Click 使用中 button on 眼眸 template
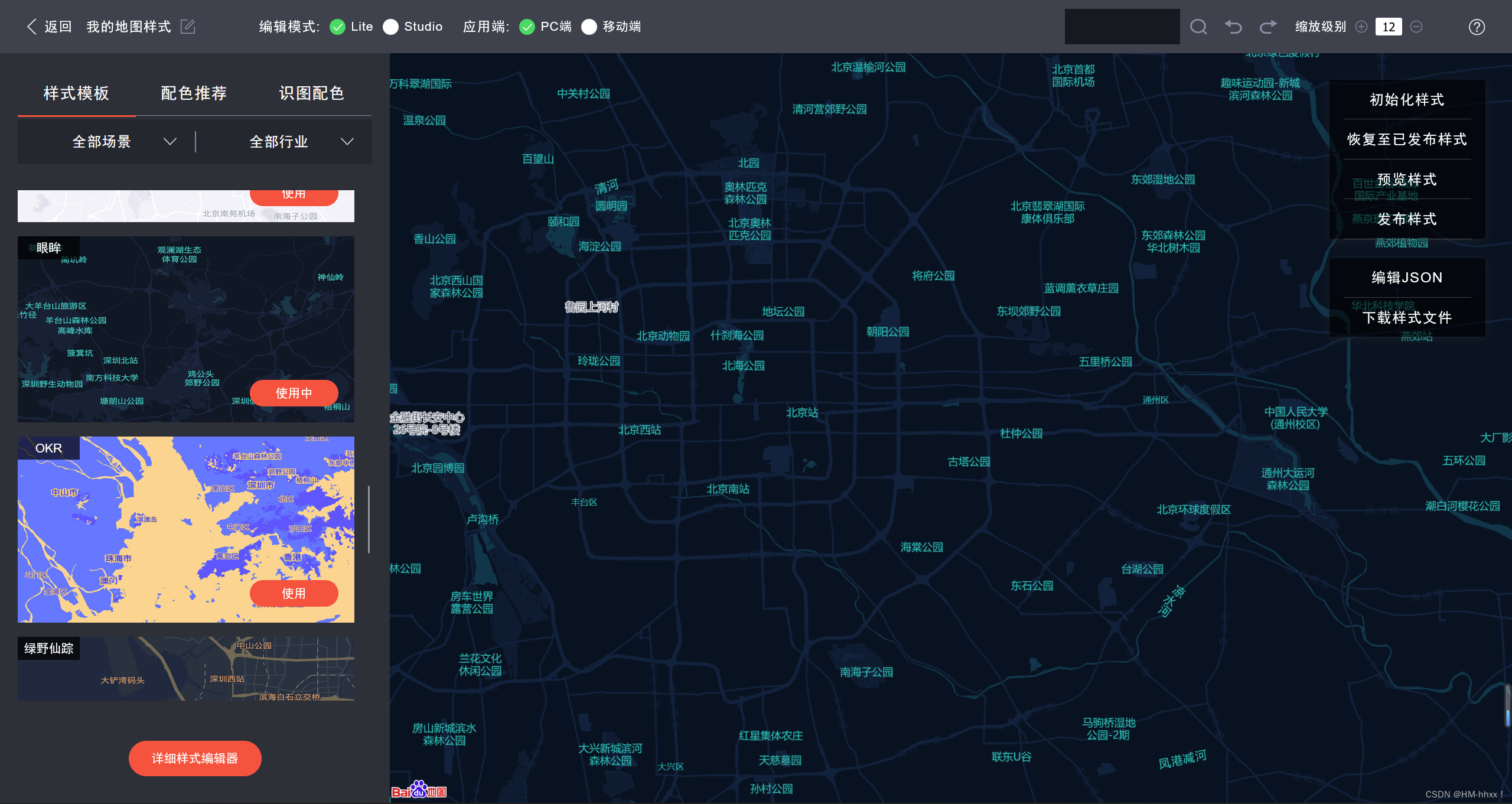1512x804 pixels. point(294,393)
